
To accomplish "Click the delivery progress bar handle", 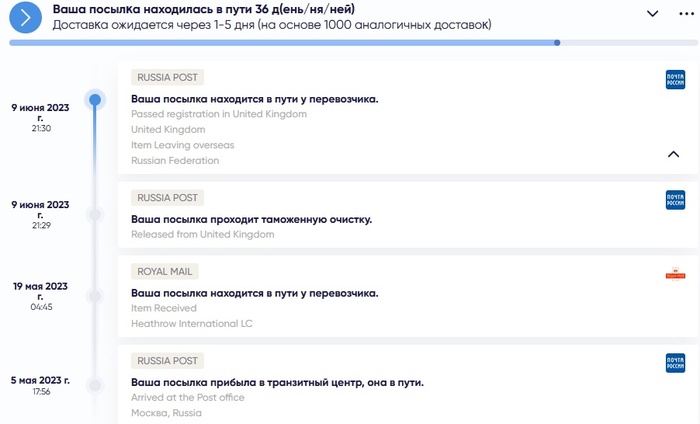I will click(x=557, y=43).
